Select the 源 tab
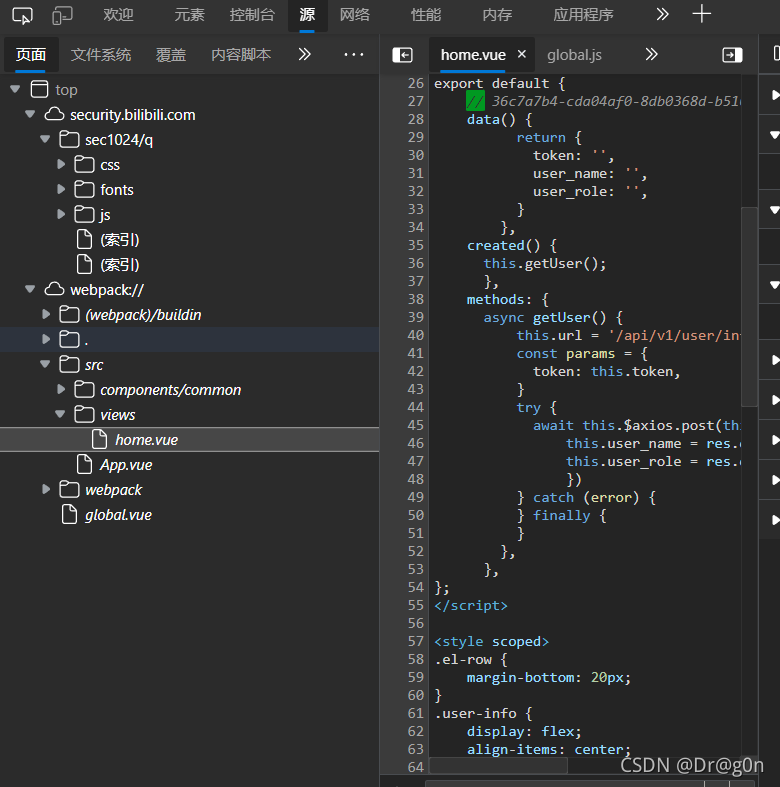Image resolution: width=780 pixels, height=787 pixels. click(307, 15)
